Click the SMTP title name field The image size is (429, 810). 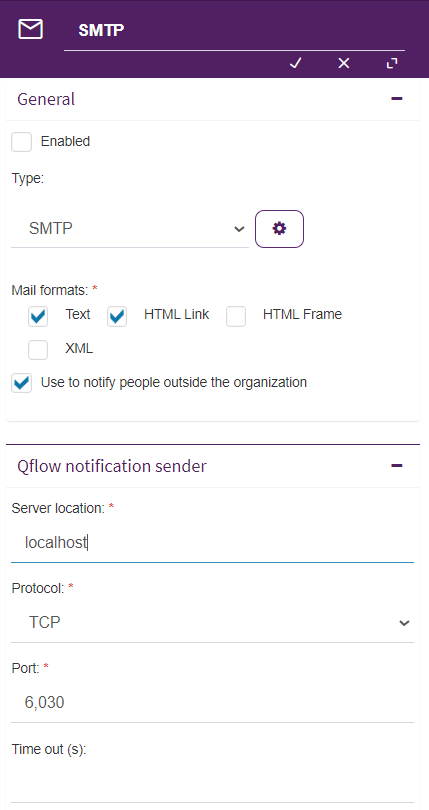234,30
